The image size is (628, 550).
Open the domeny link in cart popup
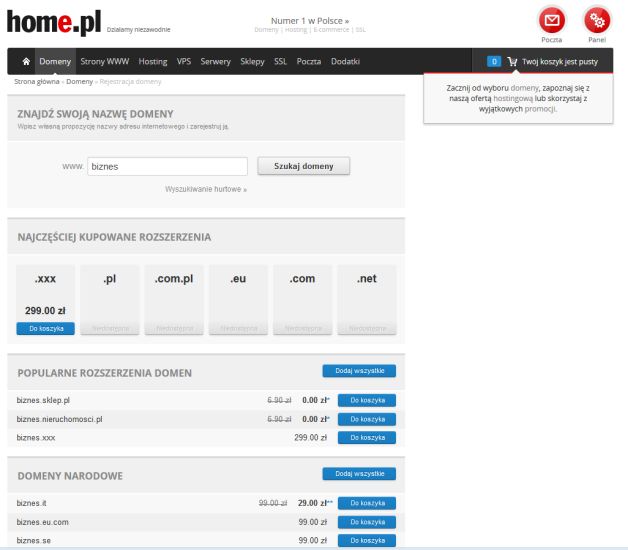pos(525,88)
